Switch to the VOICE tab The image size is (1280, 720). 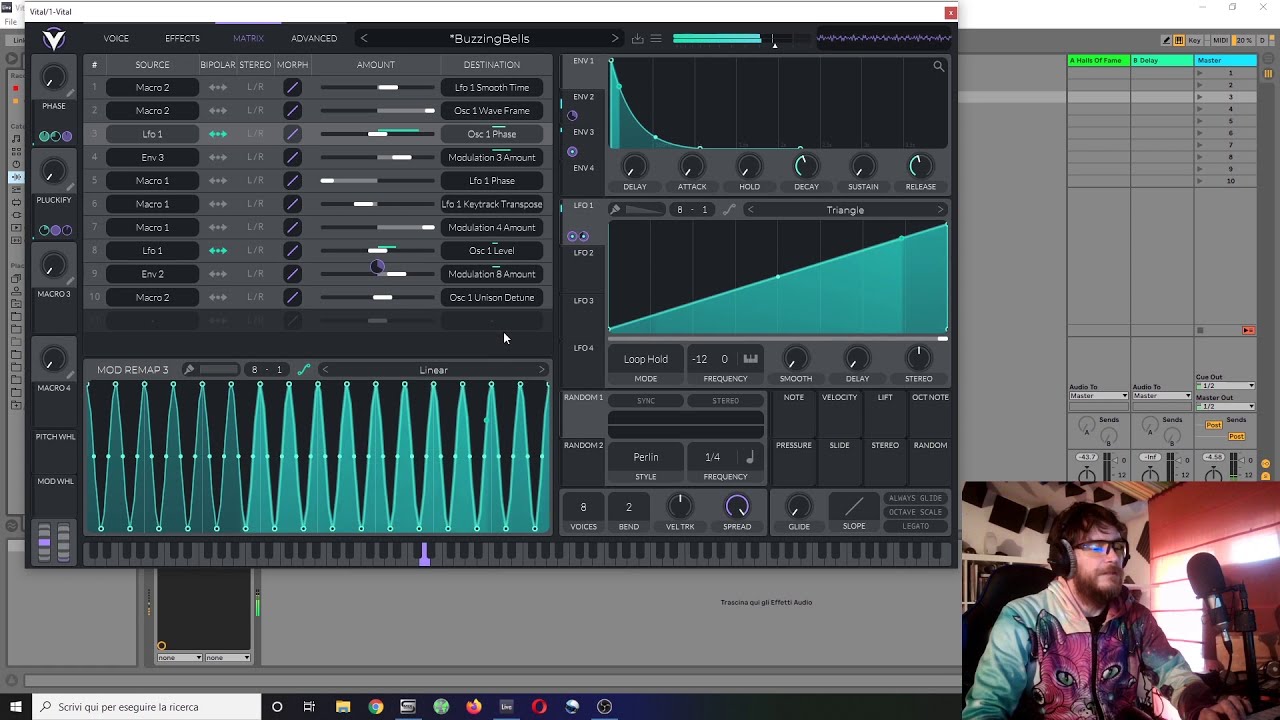[x=116, y=39]
